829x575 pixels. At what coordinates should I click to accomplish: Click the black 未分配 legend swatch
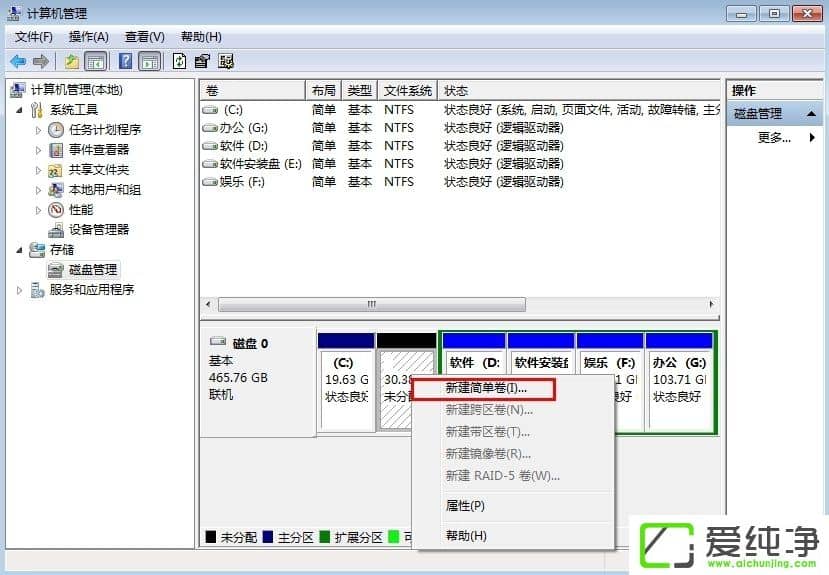point(210,537)
